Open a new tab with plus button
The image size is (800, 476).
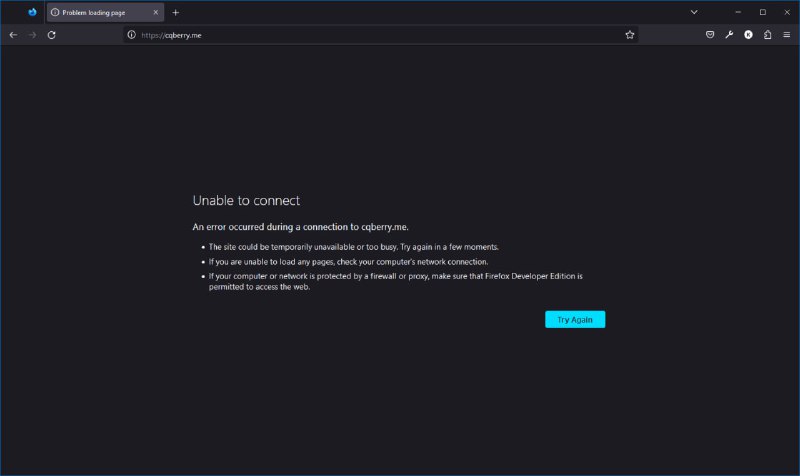pyautogui.click(x=176, y=12)
